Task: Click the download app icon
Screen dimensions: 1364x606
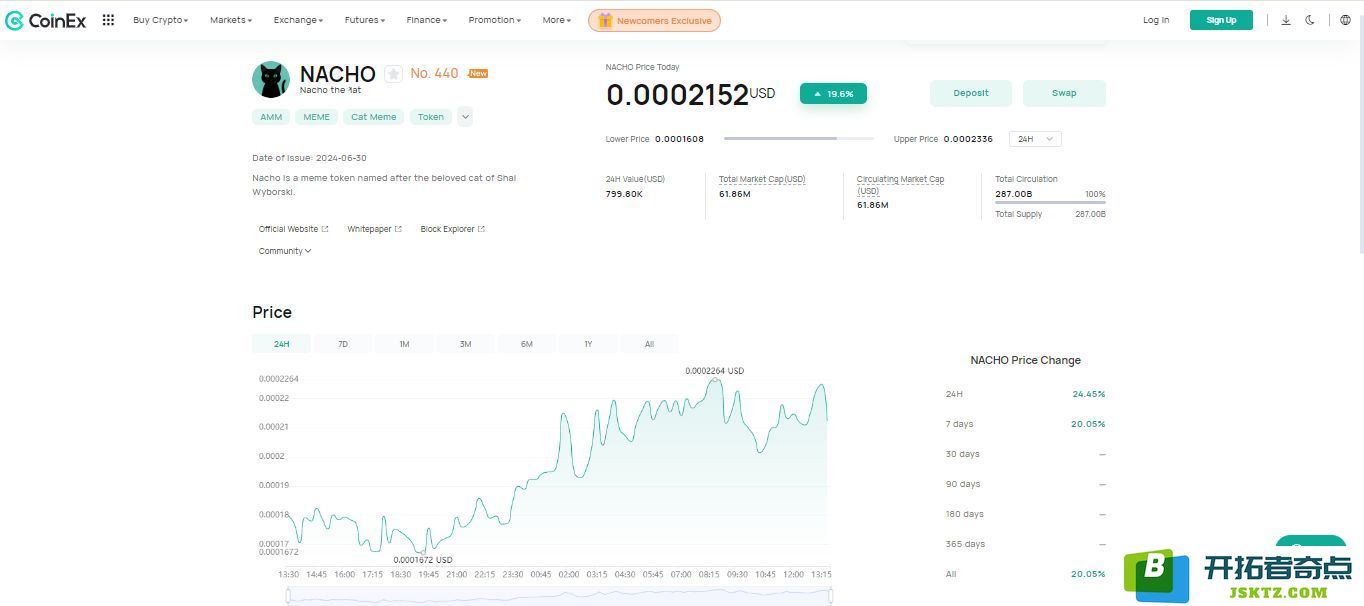Action: tap(1286, 20)
